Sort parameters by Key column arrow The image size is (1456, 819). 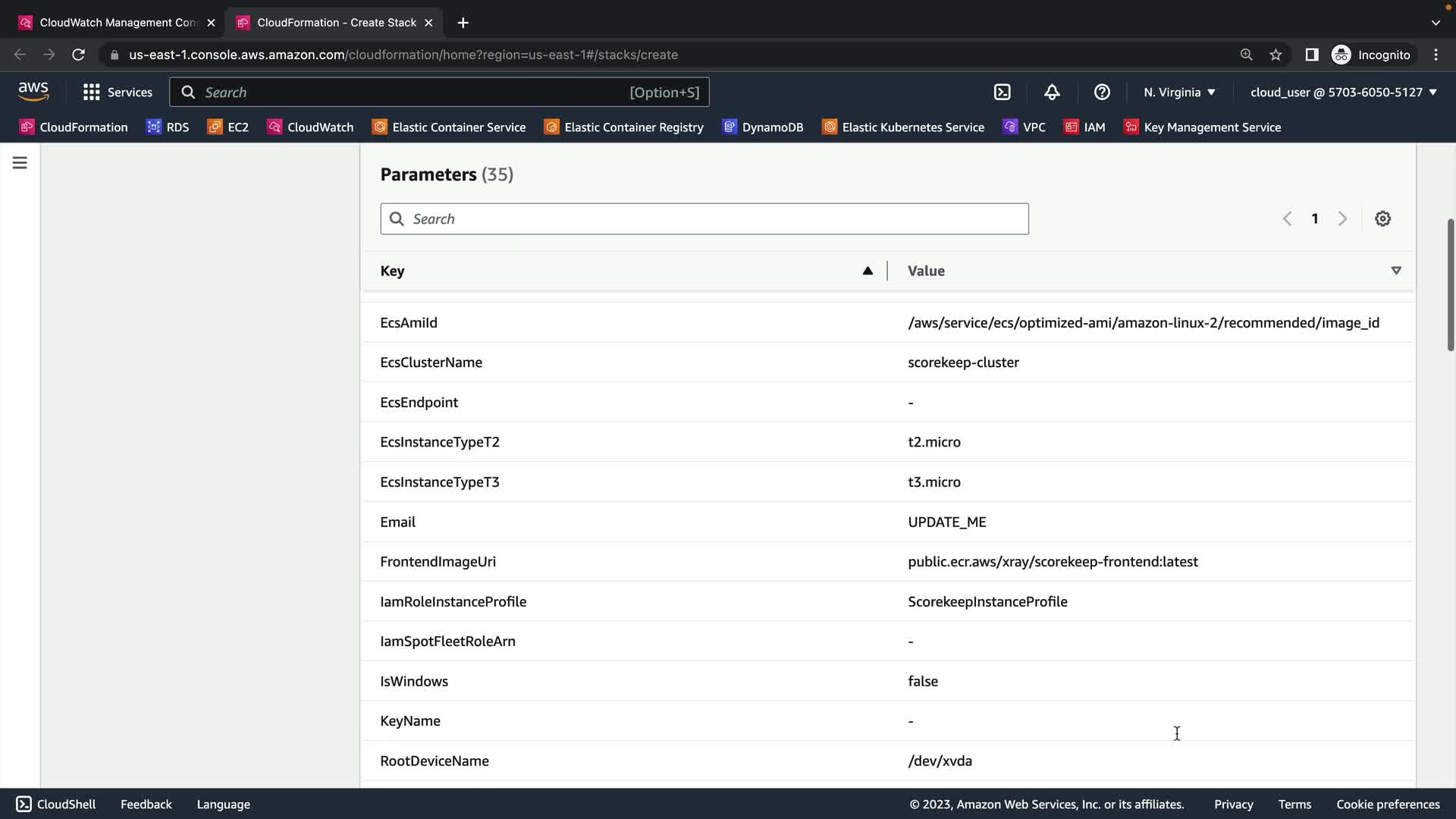pyautogui.click(x=868, y=271)
